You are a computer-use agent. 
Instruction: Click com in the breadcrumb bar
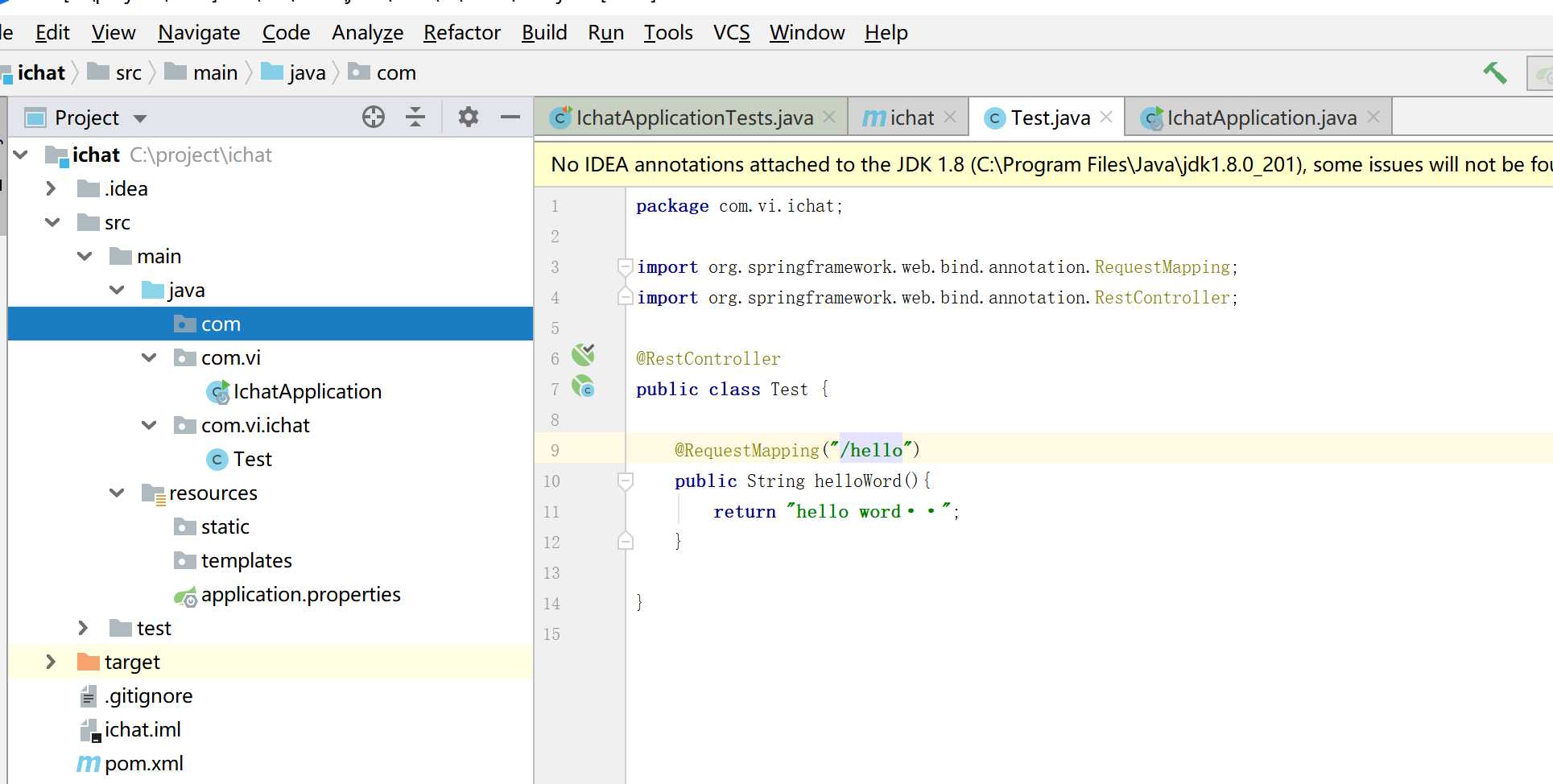click(x=382, y=72)
